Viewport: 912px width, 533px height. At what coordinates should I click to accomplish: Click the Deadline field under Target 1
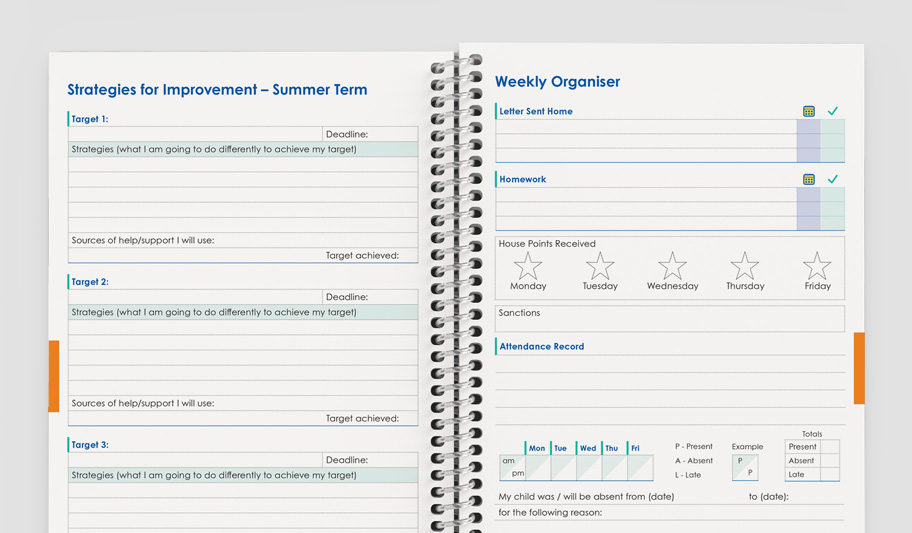click(370, 134)
